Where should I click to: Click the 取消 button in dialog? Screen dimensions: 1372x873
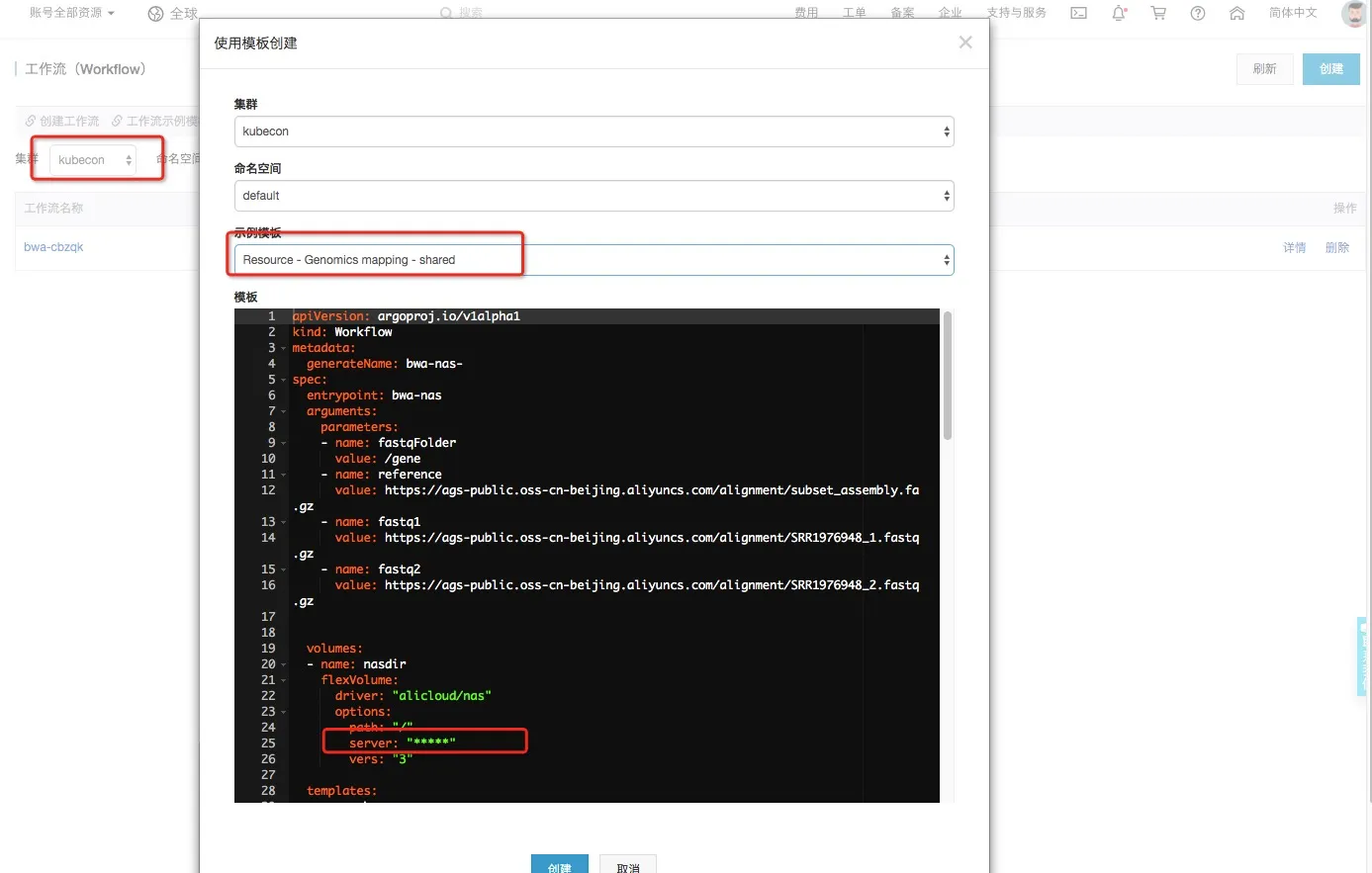(628, 864)
